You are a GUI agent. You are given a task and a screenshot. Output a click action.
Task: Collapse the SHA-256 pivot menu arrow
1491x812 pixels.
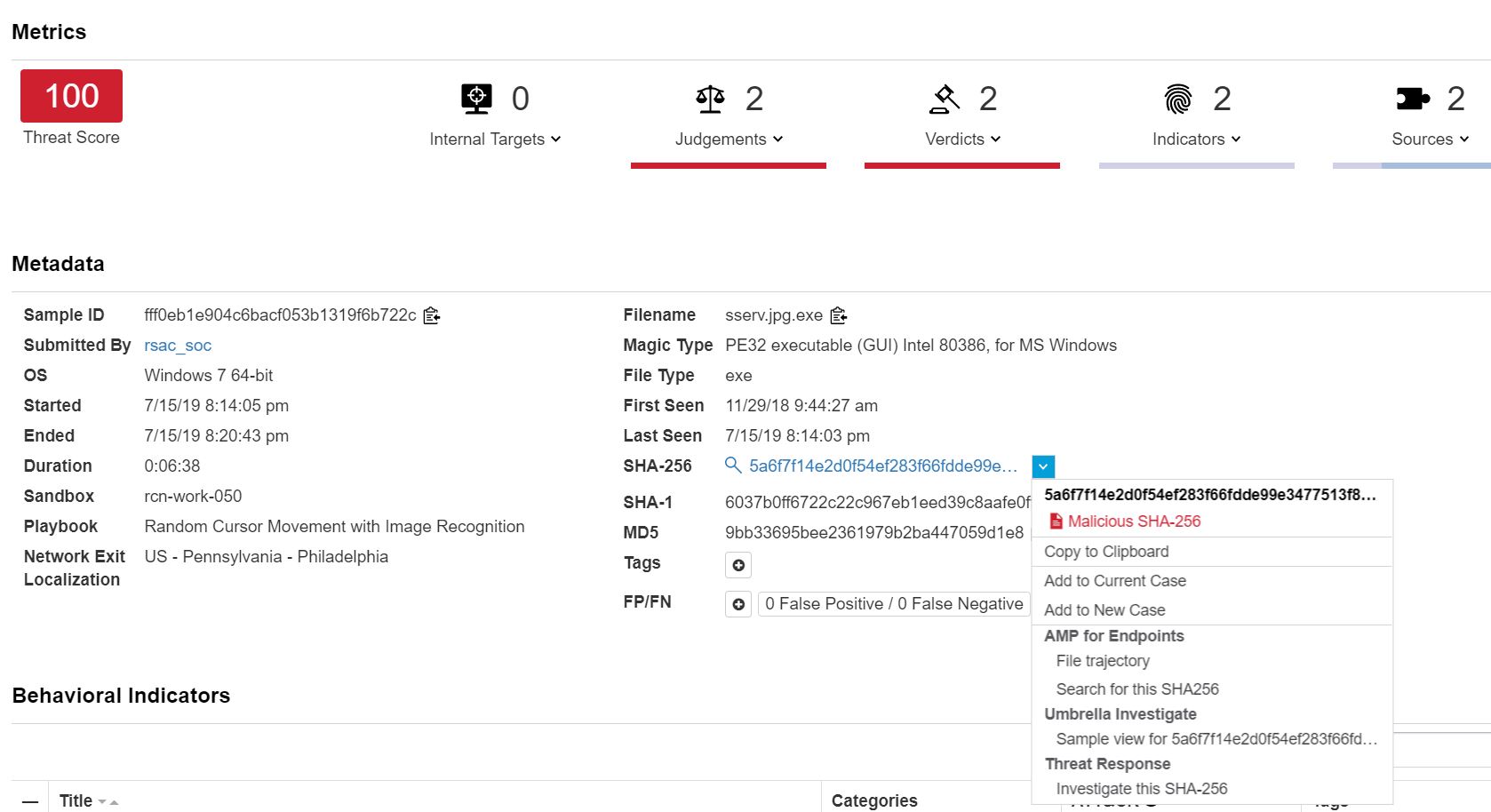pyautogui.click(x=1043, y=466)
